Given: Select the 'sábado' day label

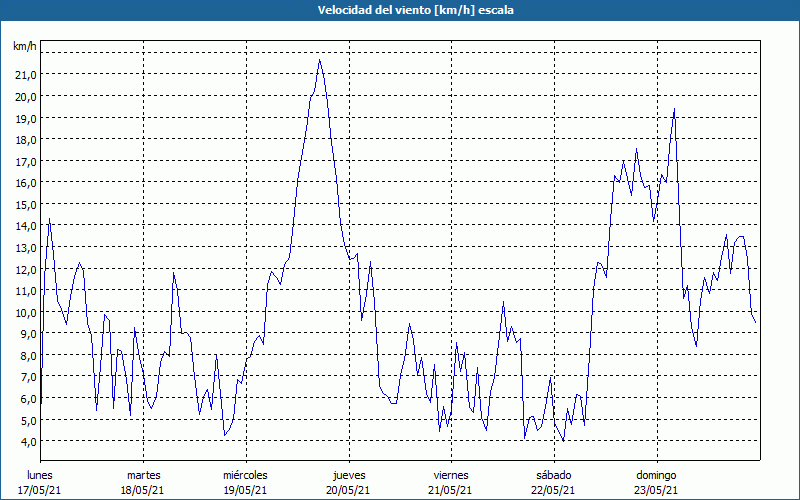Looking at the screenshot, I should [x=554, y=475].
